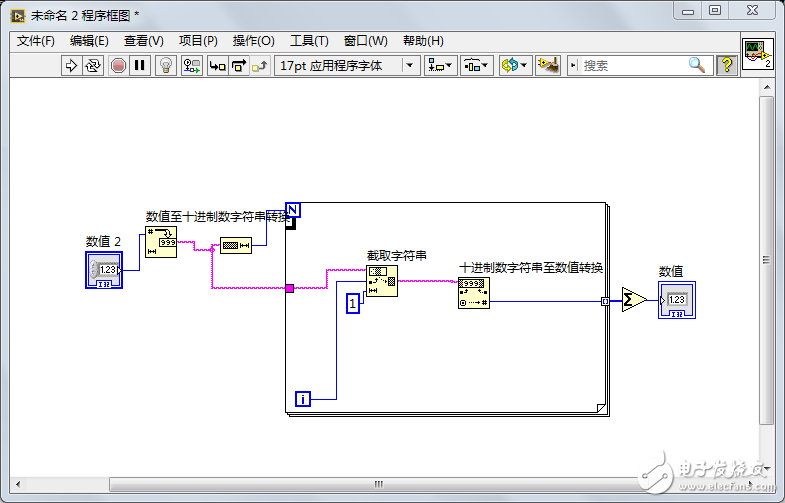This screenshot has height=503, width=785.
Task: Select the String Length function node
Action: [x=236, y=245]
